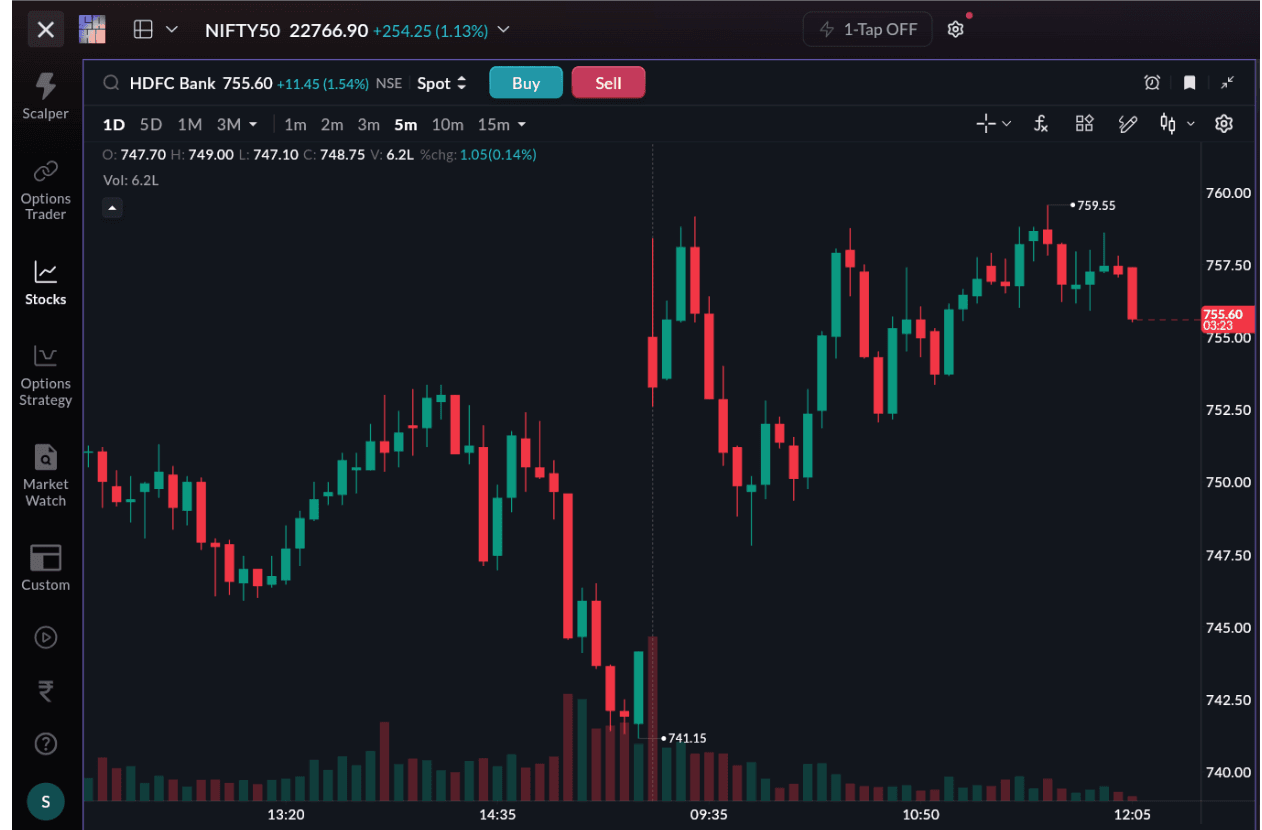Open the Scalper tool in sidebar
The width and height of the screenshot is (1262, 830).
45,96
